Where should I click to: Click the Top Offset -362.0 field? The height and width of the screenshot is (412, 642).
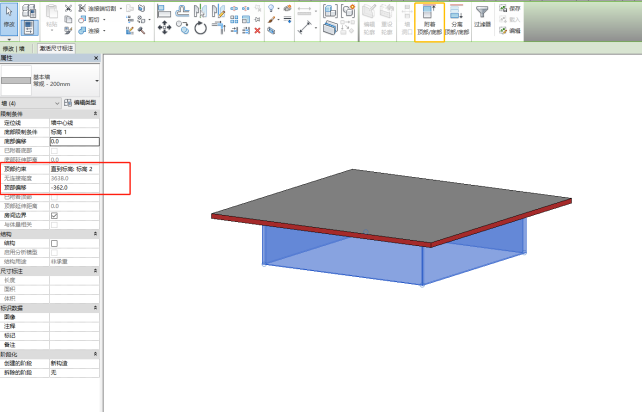tap(74, 187)
